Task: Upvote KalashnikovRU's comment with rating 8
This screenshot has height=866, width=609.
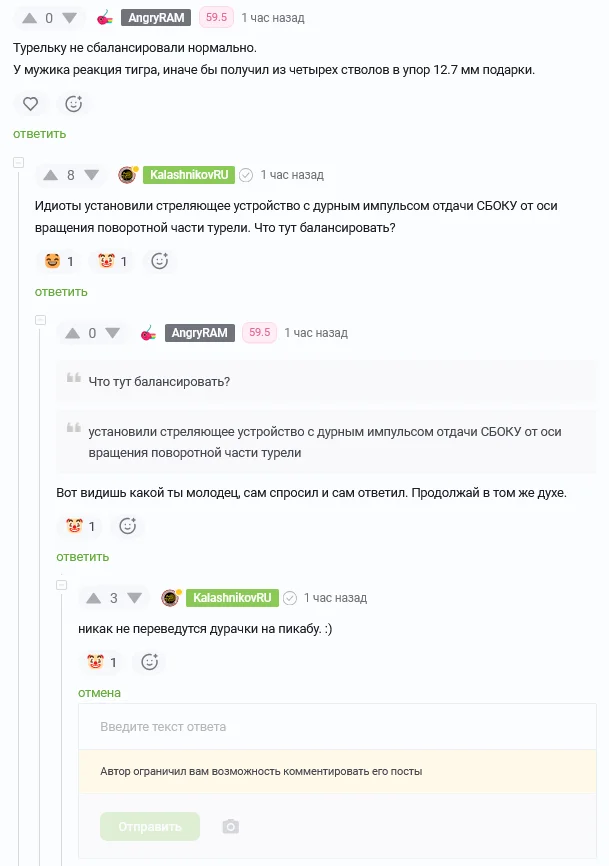Action: pos(51,175)
